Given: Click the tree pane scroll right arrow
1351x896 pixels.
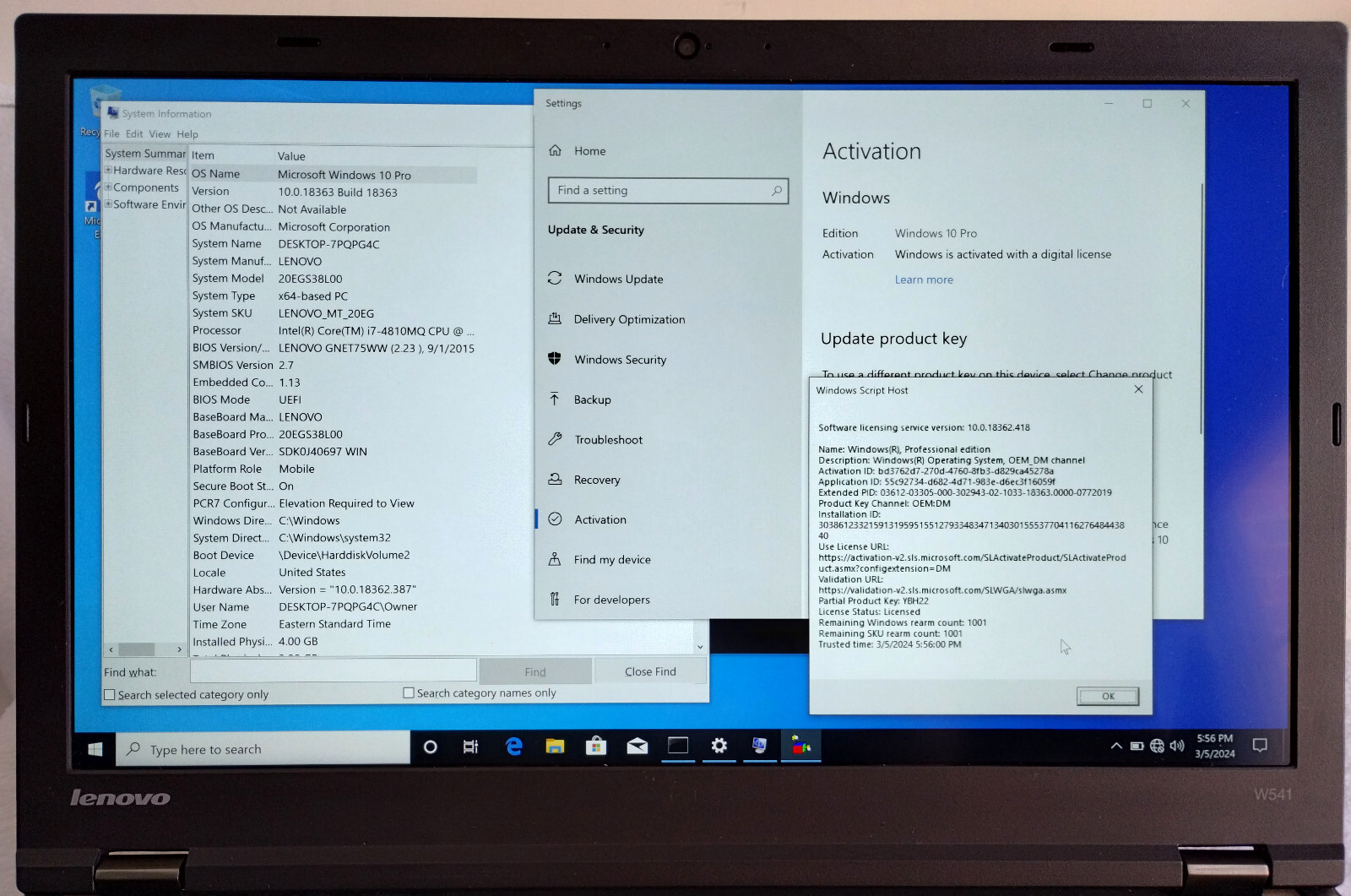Looking at the screenshot, I should click(x=179, y=649).
